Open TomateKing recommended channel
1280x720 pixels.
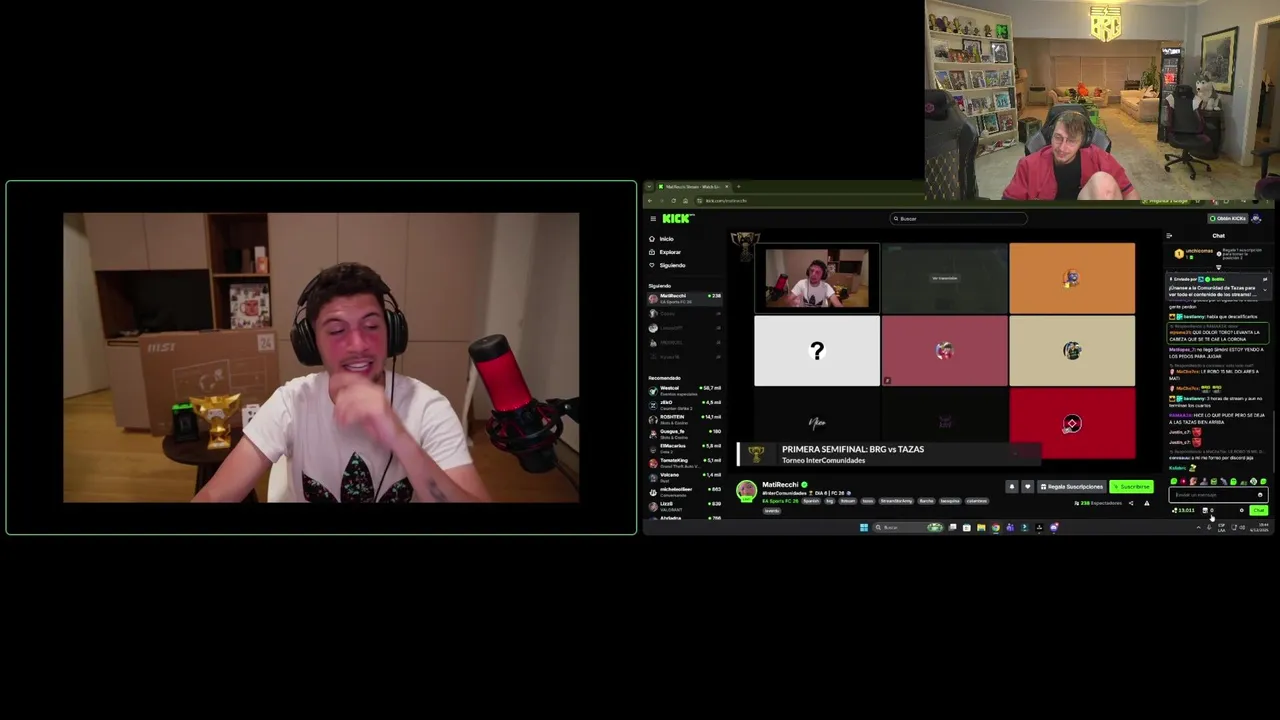[685, 462]
